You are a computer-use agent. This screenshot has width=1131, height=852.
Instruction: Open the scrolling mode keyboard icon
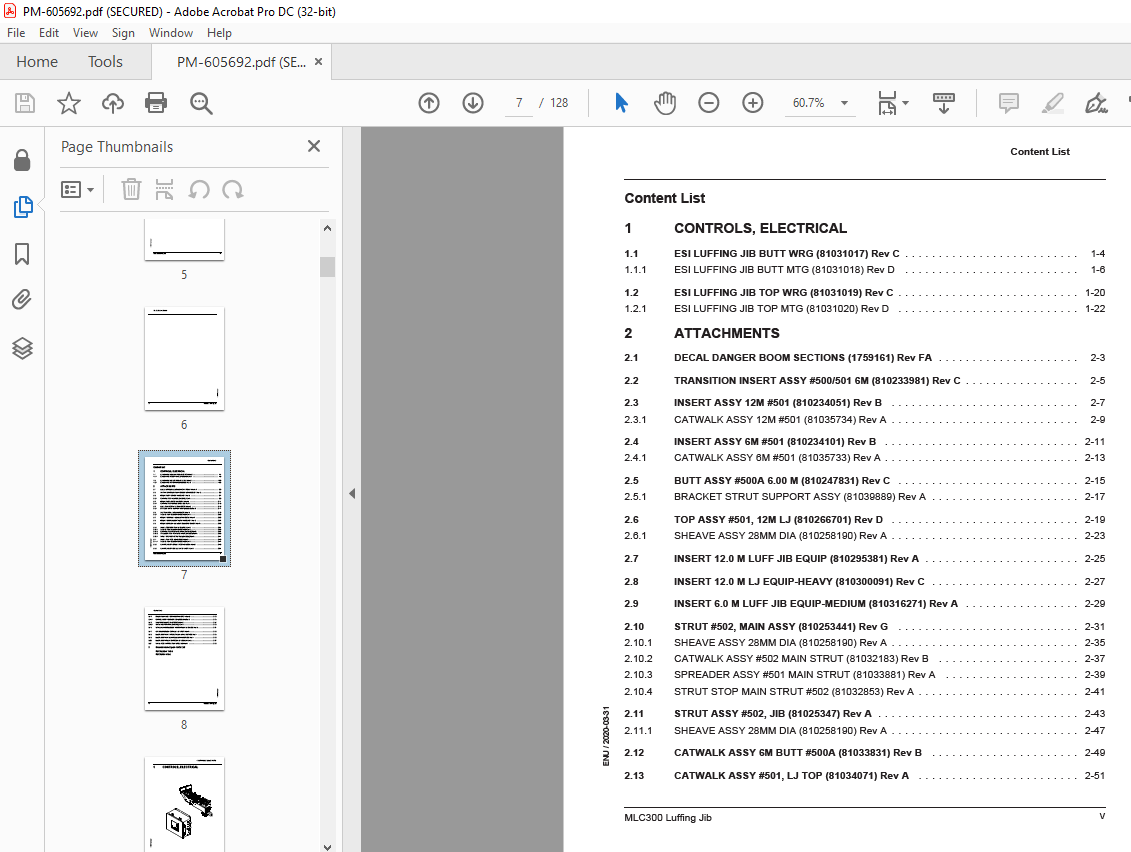pyautogui.click(x=943, y=103)
